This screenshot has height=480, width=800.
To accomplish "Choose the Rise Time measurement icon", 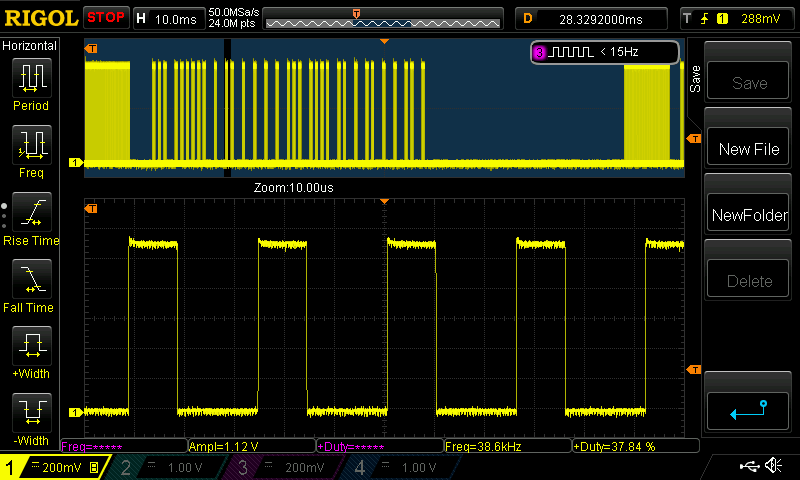I will coord(31,214).
